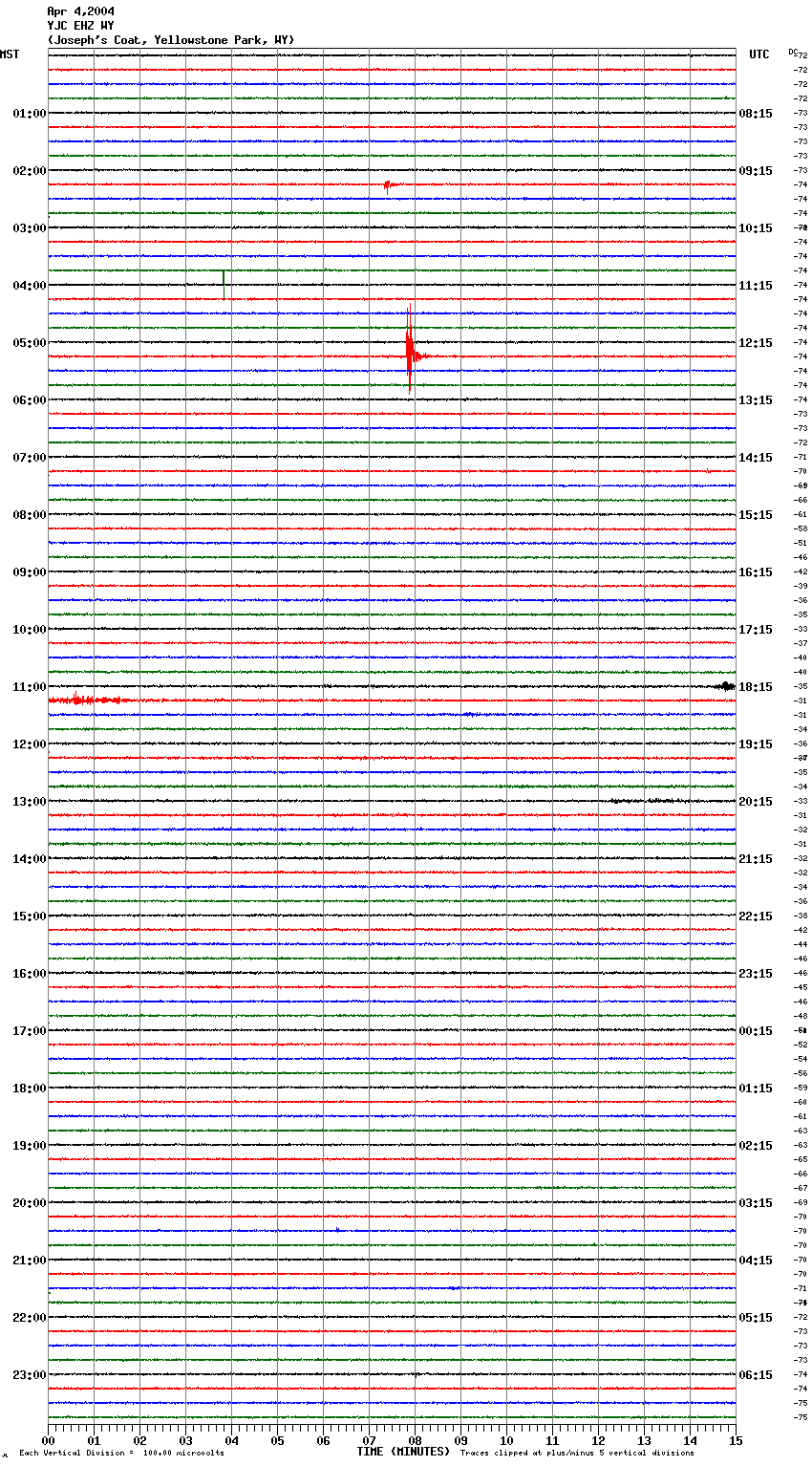The image size is (812, 1466).
Task: Pick the 11:15 UTC time label
Action: (756, 286)
